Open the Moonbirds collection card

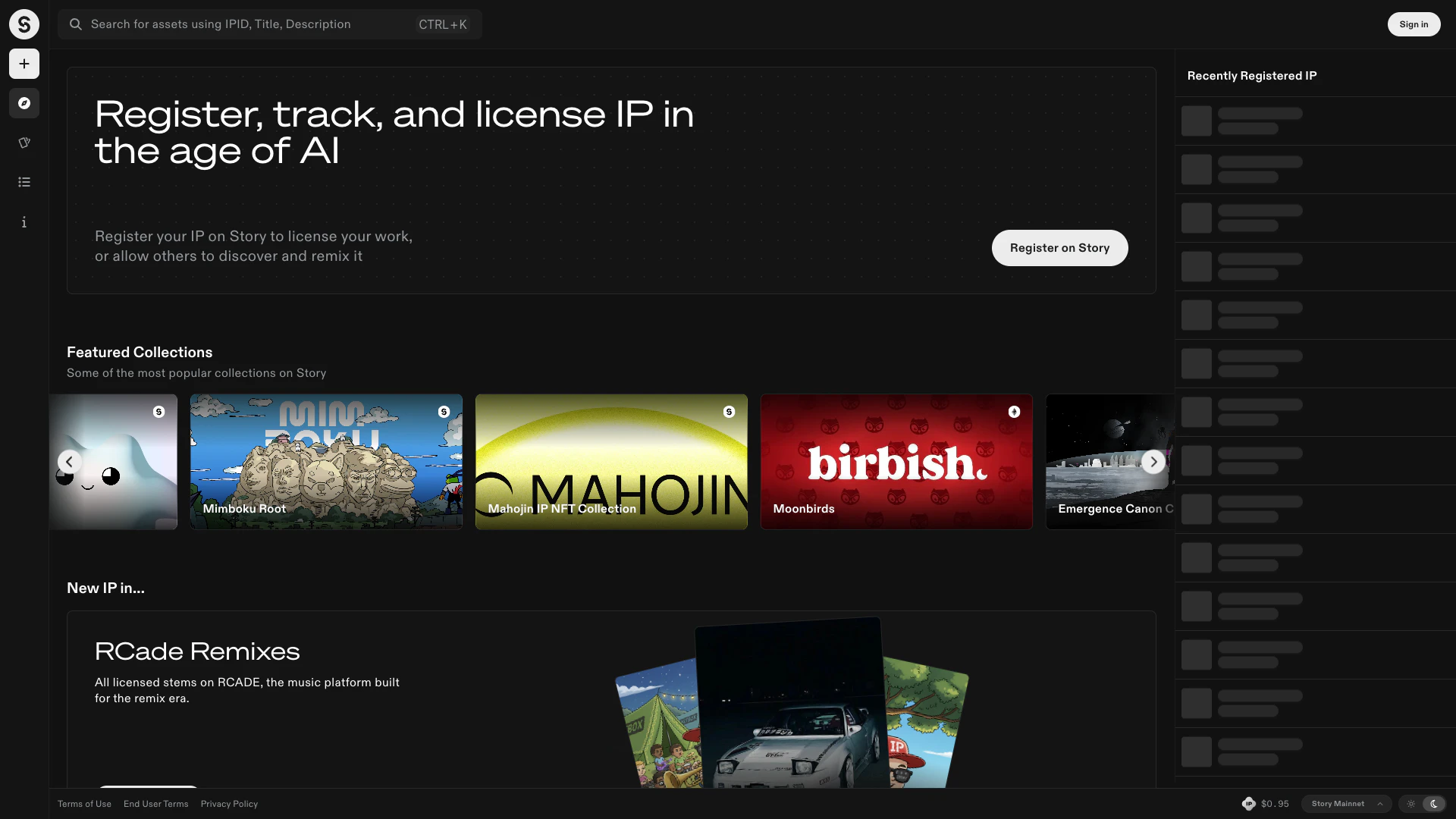896,461
